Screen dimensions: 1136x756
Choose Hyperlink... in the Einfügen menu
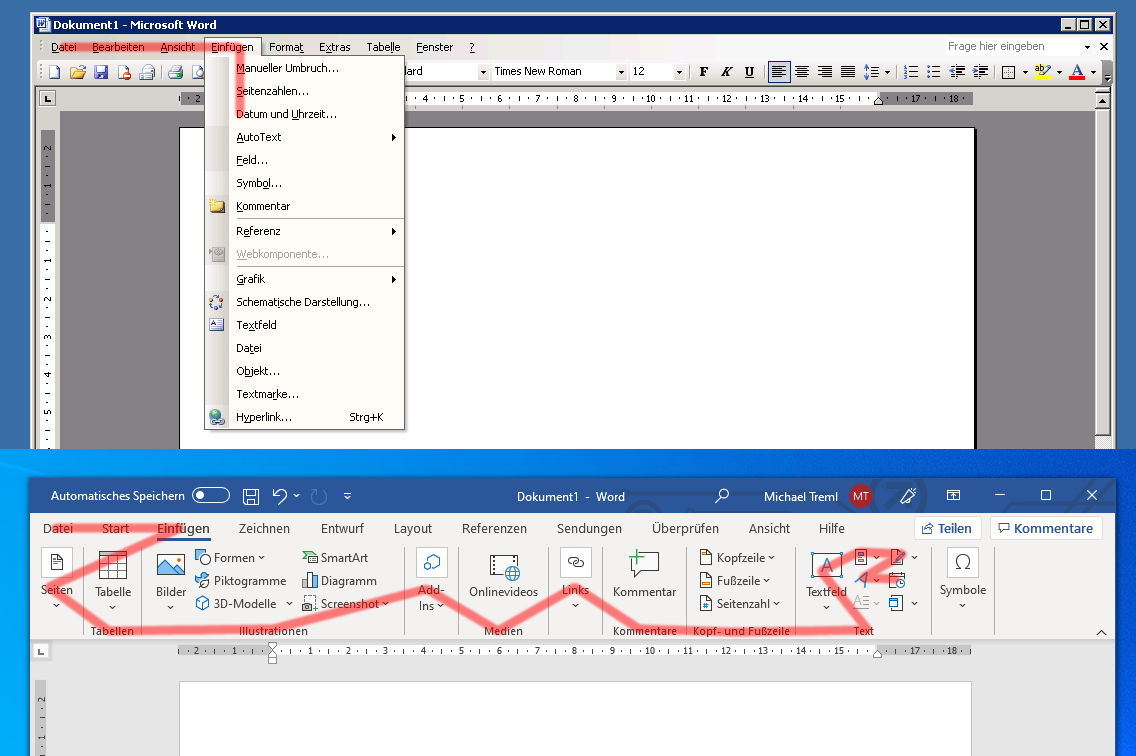pos(304,418)
